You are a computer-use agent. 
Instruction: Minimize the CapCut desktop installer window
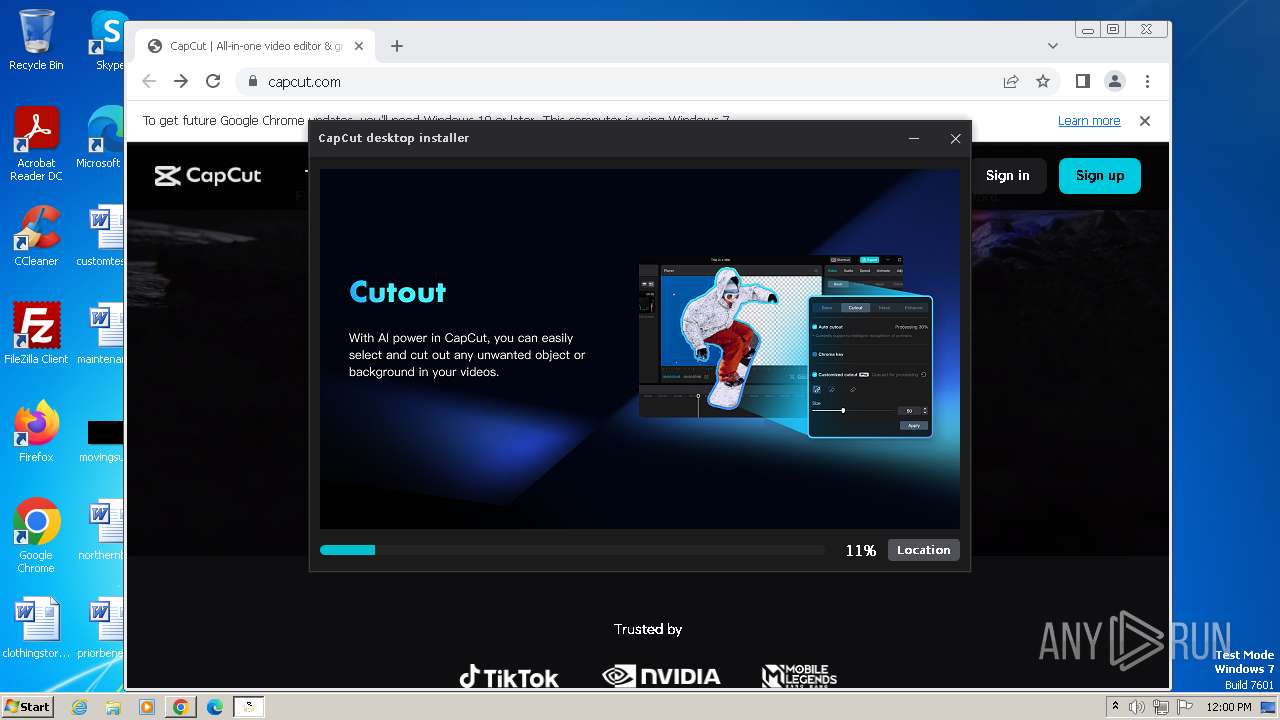point(914,139)
